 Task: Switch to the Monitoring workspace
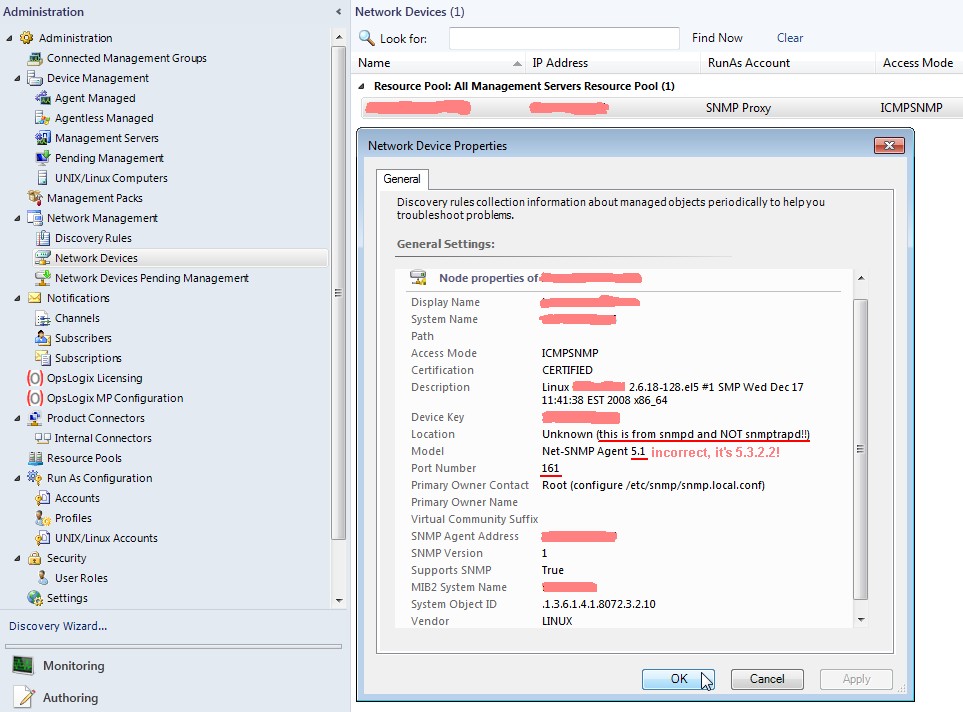pyautogui.click(x=74, y=666)
